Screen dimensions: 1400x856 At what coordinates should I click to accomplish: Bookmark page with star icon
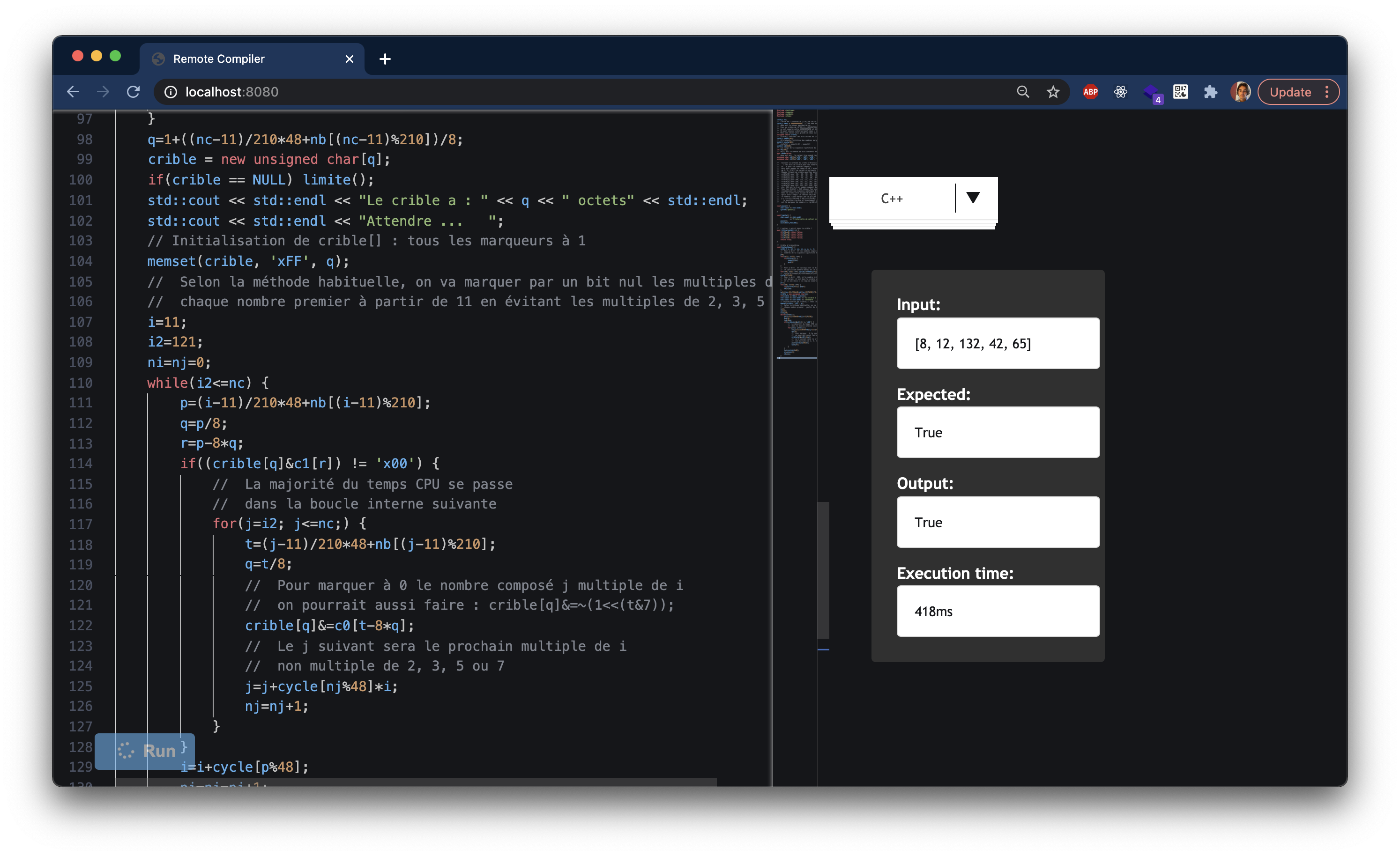[1053, 91]
